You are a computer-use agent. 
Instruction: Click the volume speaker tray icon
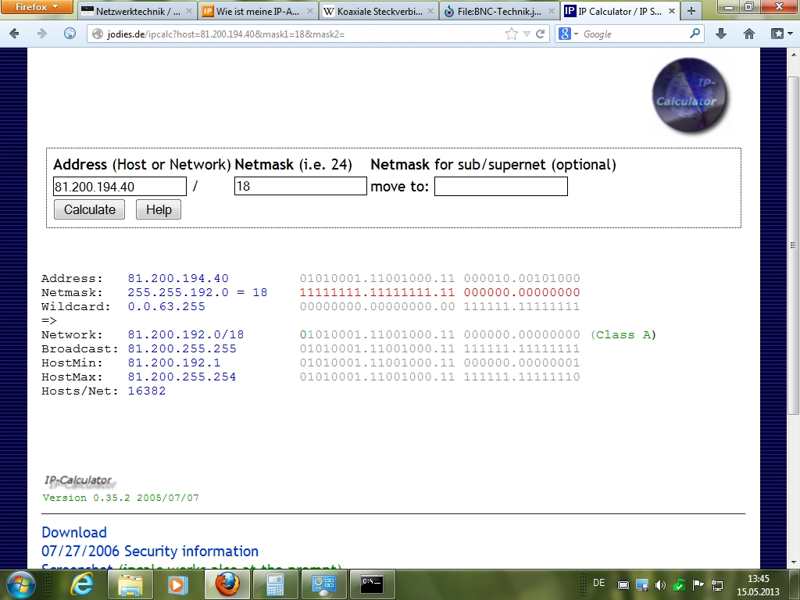pos(660,585)
